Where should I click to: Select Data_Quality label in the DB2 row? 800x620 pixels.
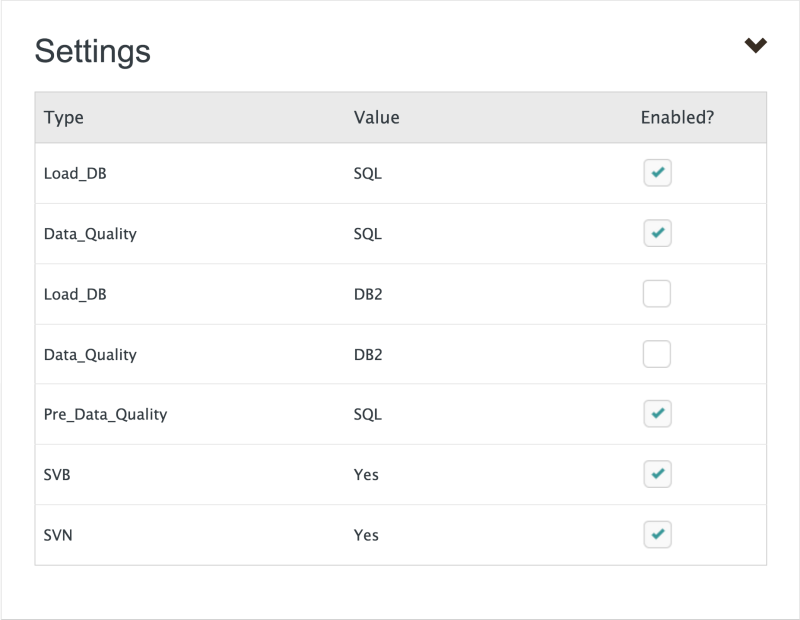pyautogui.click(x=90, y=354)
